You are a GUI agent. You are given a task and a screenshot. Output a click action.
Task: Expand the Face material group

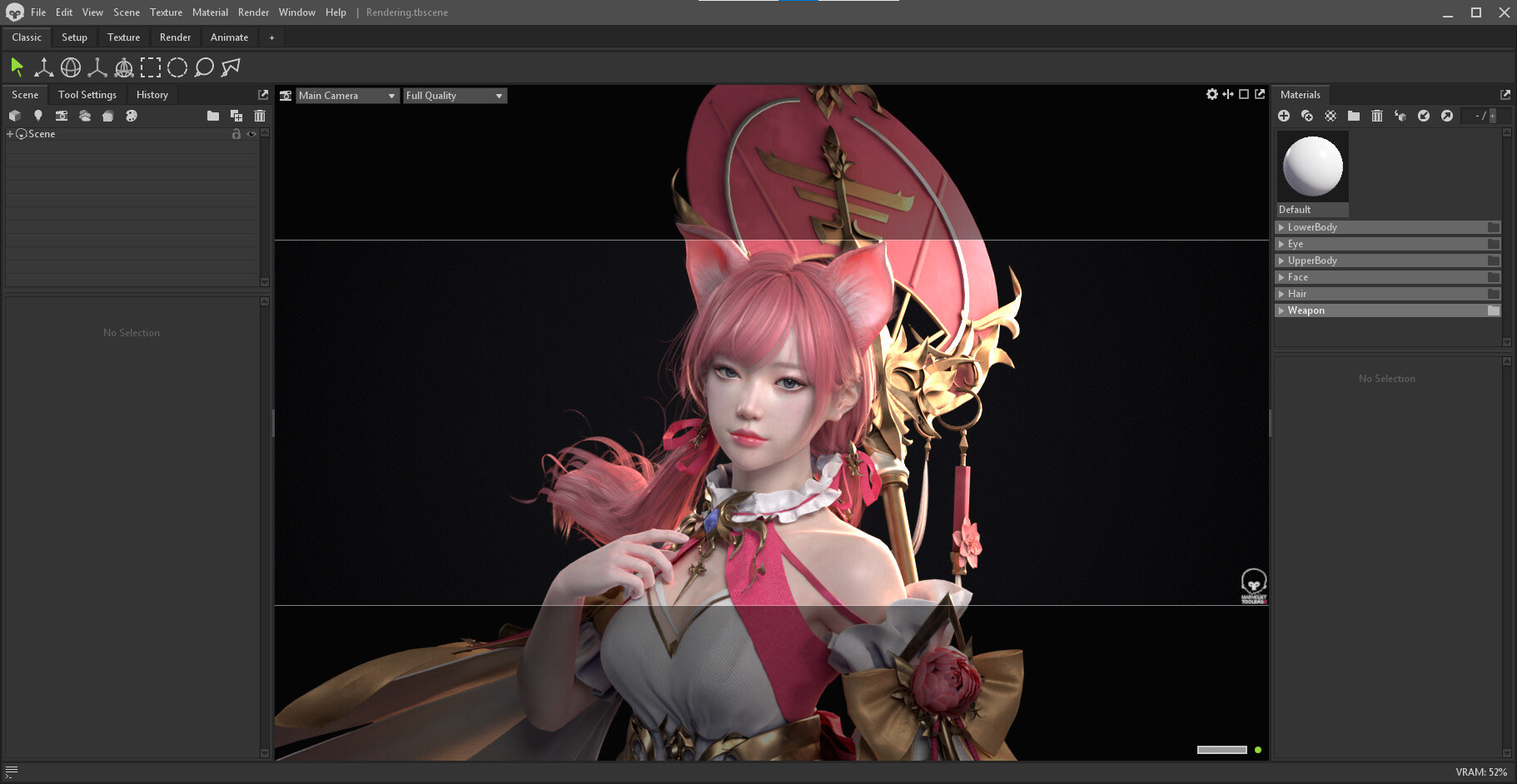click(x=1281, y=277)
